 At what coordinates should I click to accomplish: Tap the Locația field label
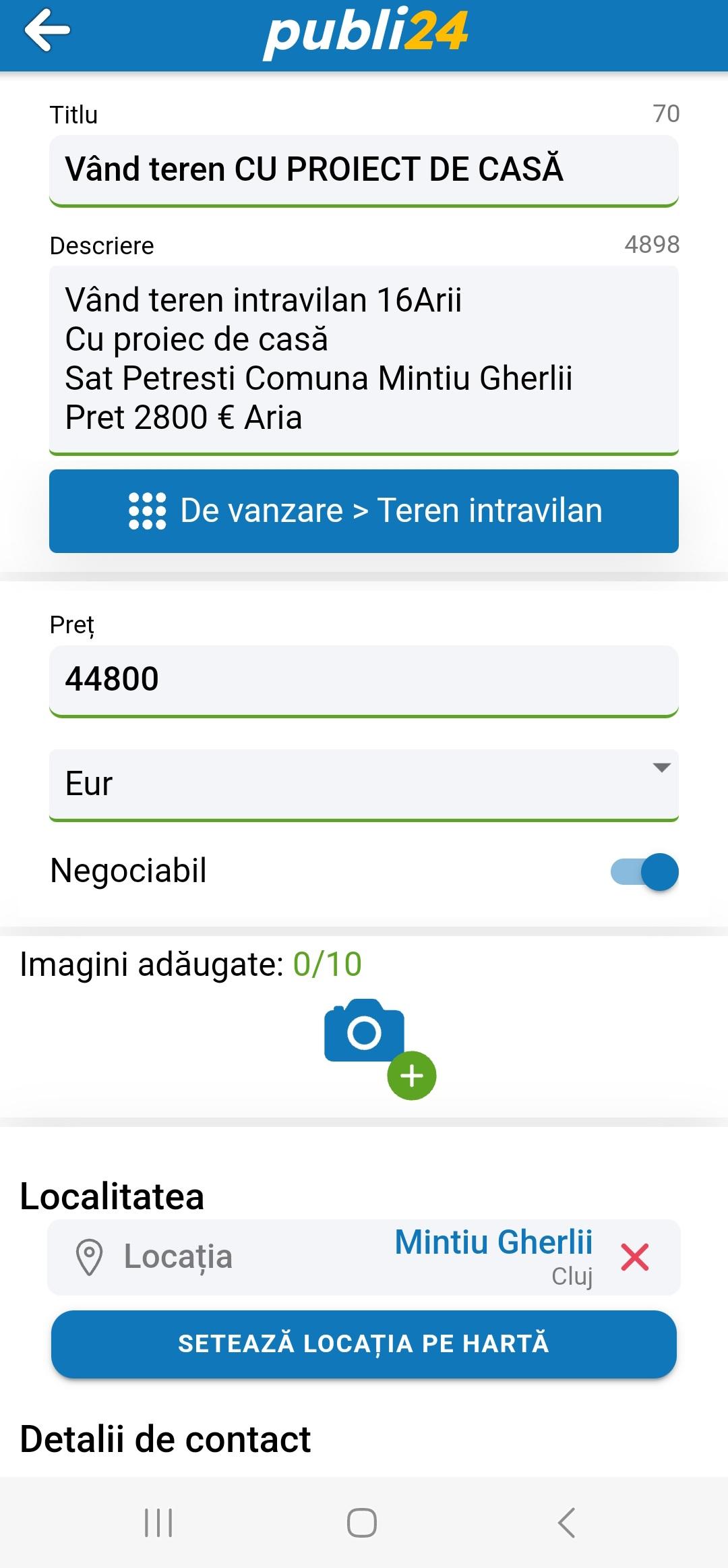[x=178, y=1258]
